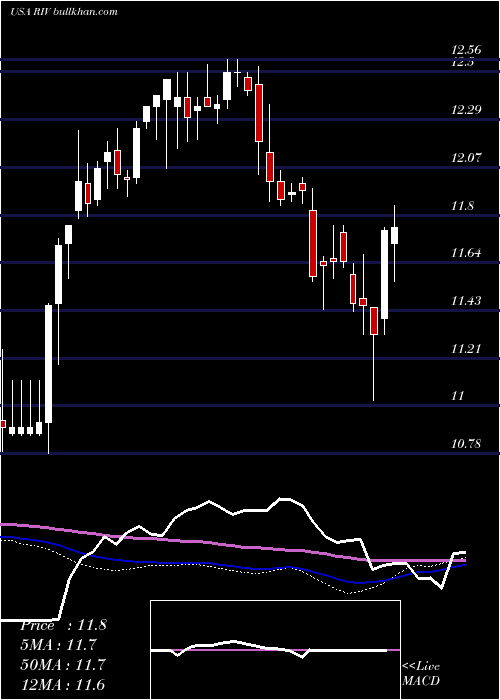Click the Price : 11.8 readout

point(63,625)
